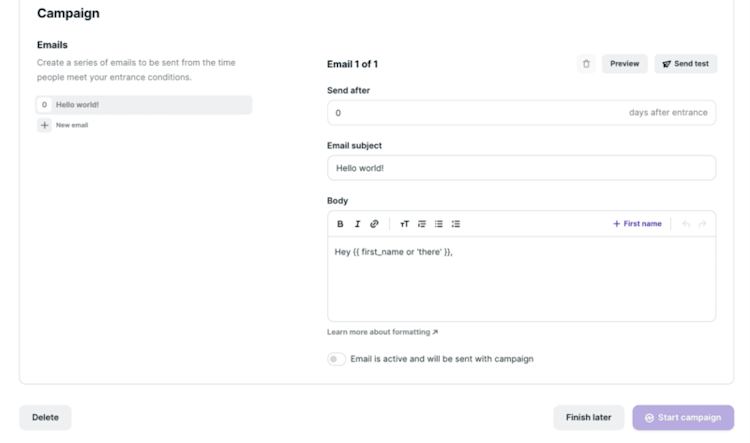Apply italic formatting in the body editor

[x=357, y=224]
